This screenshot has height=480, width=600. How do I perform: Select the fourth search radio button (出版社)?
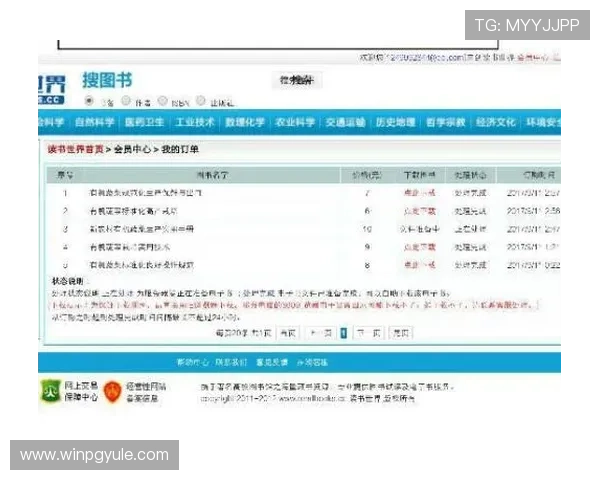[201, 101]
